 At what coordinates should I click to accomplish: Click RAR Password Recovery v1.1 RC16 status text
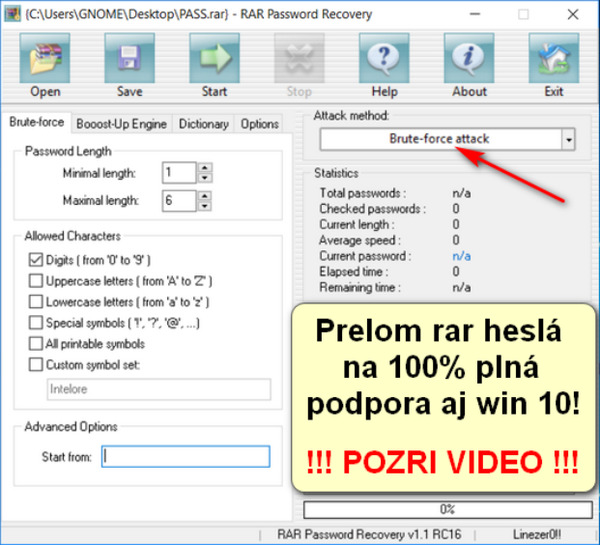pos(369,534)
